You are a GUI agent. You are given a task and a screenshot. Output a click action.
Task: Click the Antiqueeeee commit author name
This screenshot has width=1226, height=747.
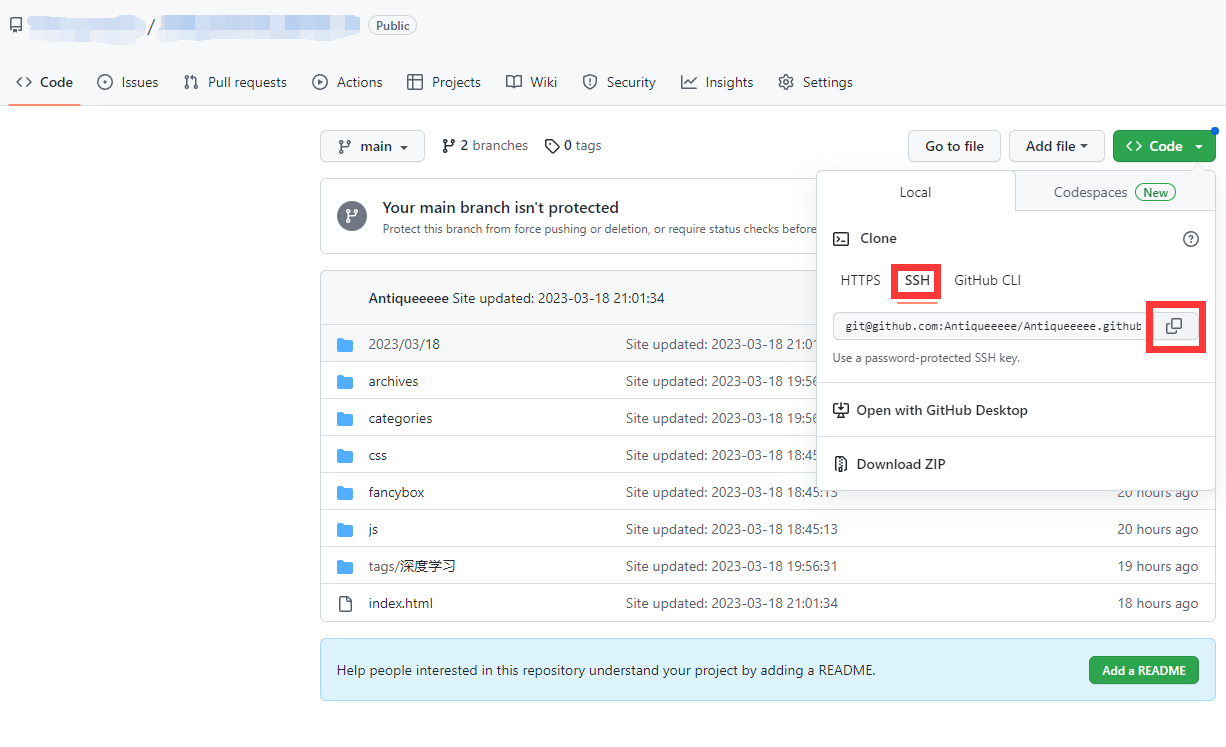point(408,298)
